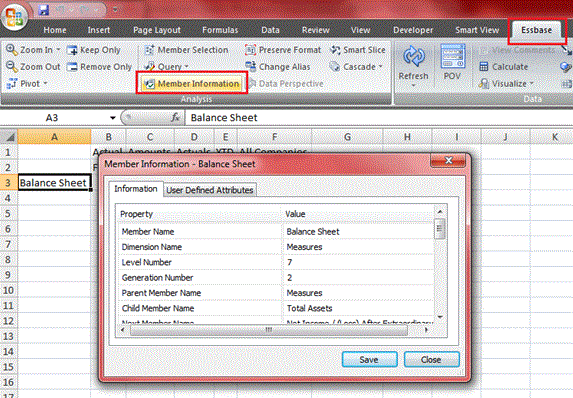This screenshot has height=398, width=573.
Task: Switch to User Defined Attributes tab
Action: (x=210, y=190)
